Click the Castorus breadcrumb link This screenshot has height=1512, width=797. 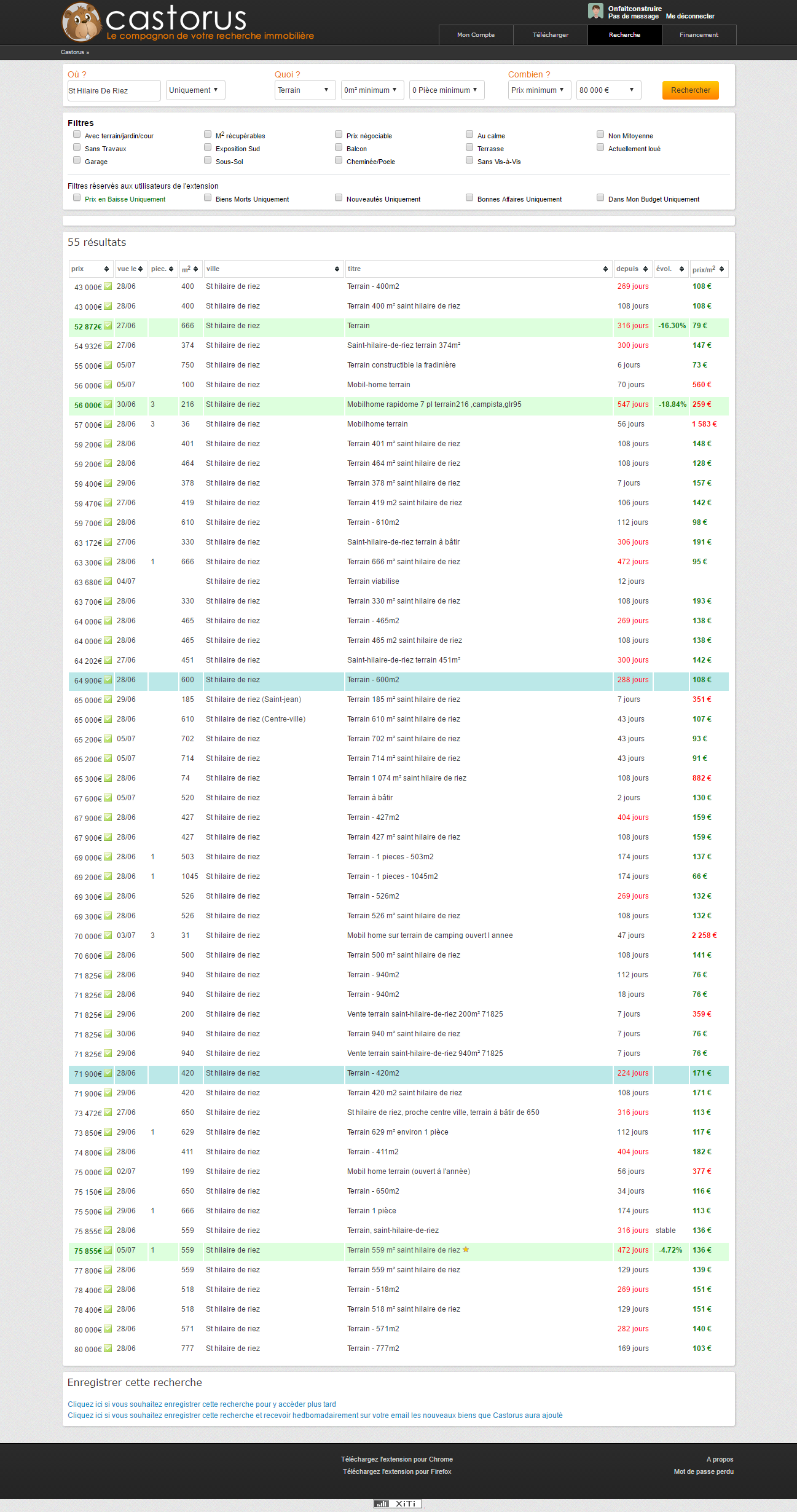[x=73, y=52]
